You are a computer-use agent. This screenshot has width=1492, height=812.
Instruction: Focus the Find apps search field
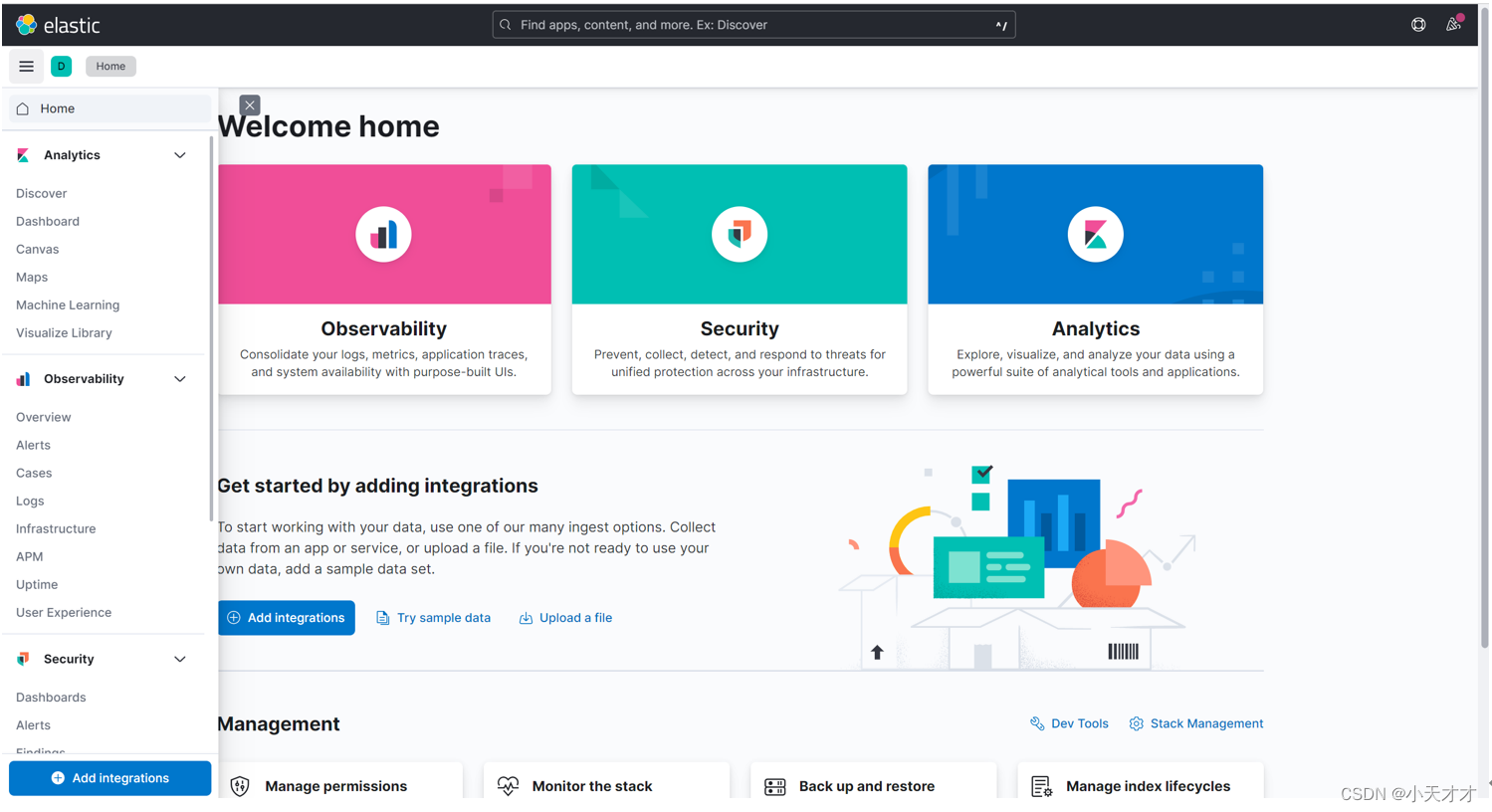[753, 25]
